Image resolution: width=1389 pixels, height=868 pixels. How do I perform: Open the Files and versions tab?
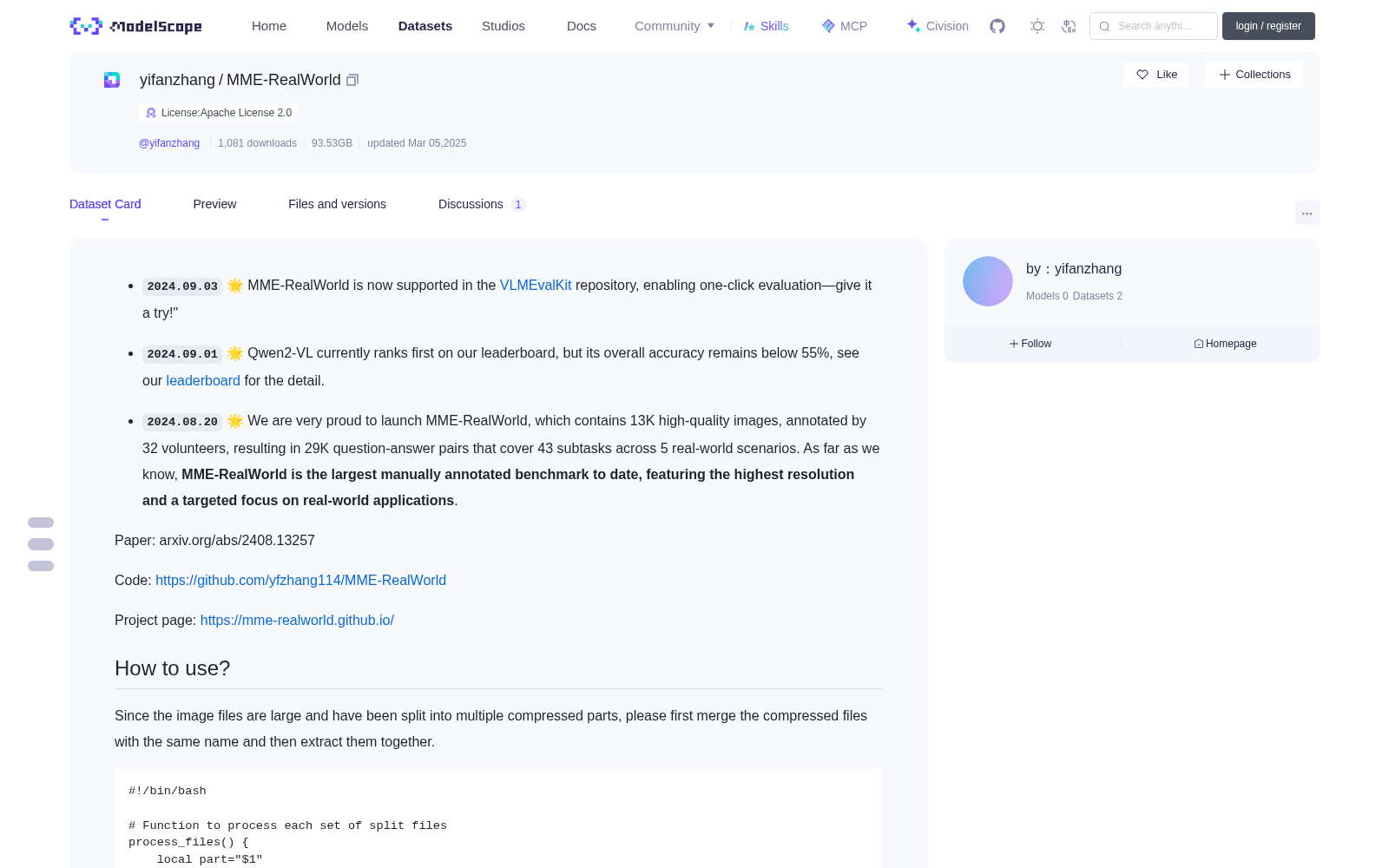[337, 204]
